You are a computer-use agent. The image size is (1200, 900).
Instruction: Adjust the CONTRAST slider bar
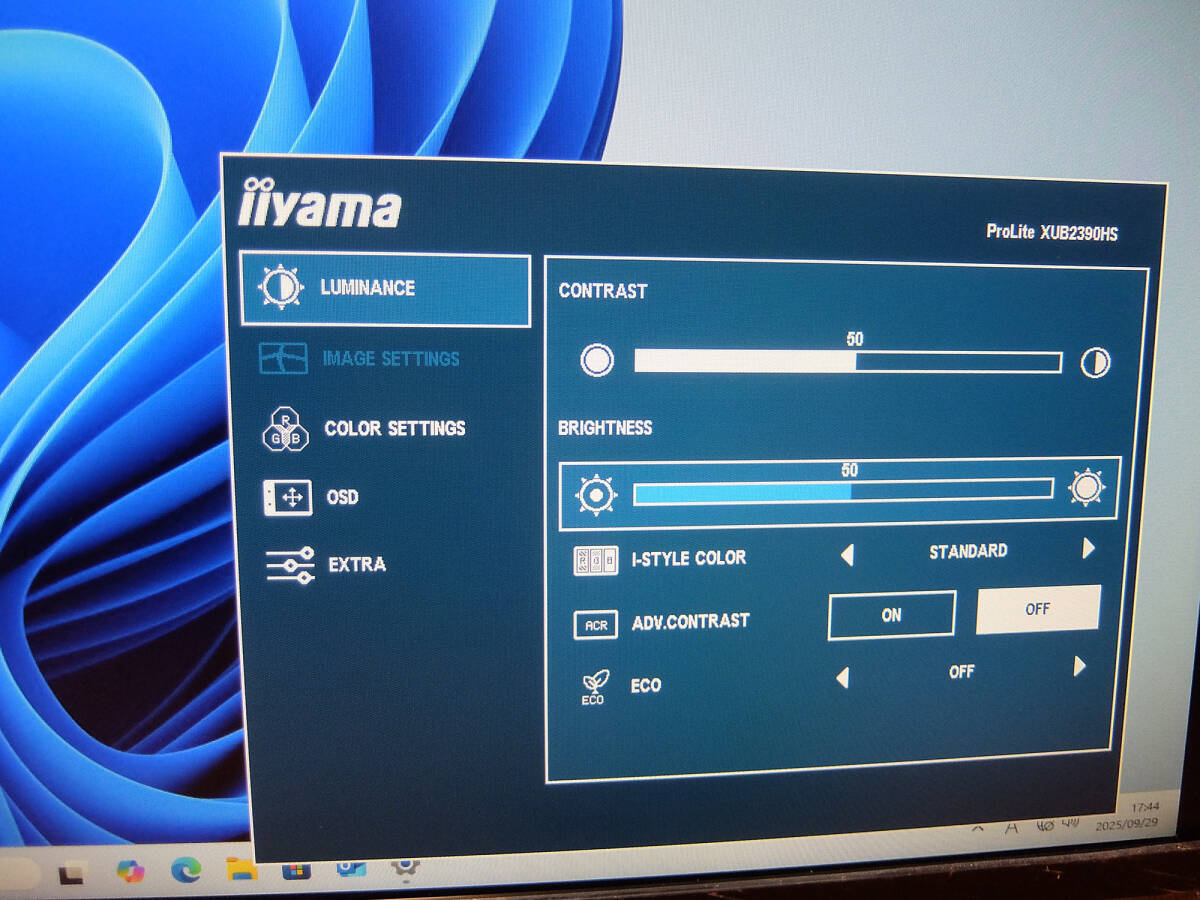848,361
